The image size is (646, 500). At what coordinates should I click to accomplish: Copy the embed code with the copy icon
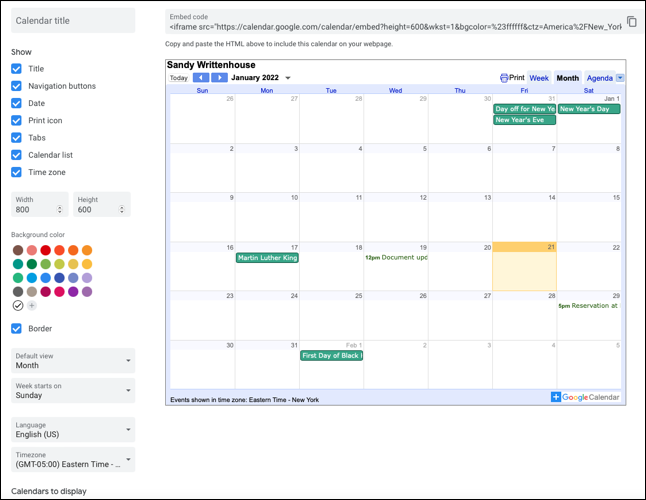point(631,21)
